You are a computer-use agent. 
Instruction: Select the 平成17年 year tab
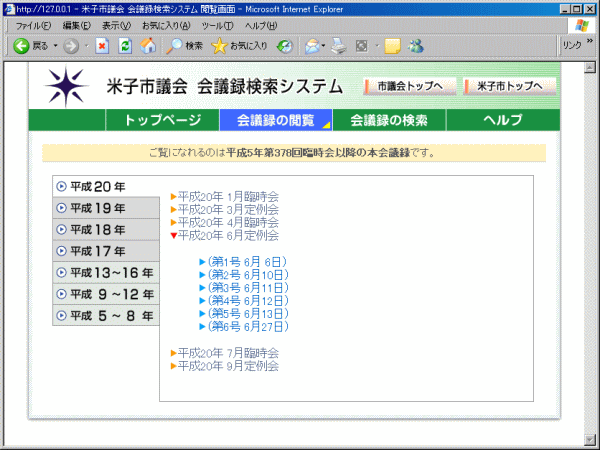(106, 251)
